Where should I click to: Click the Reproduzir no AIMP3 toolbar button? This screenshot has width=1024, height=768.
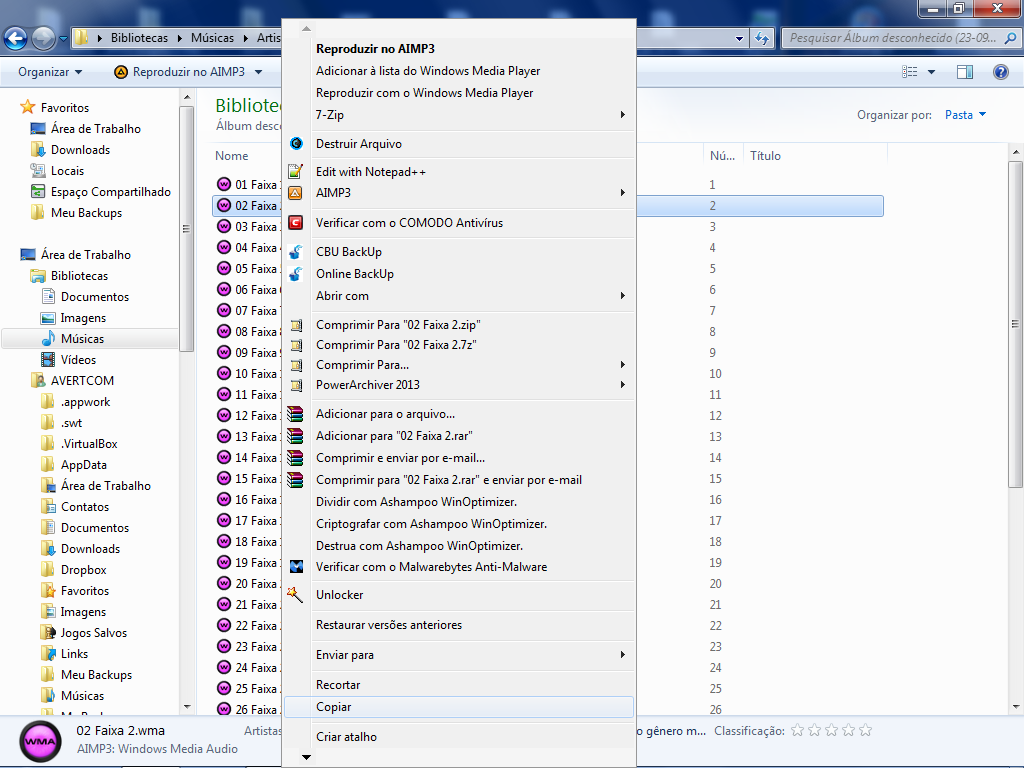(180, 72)
